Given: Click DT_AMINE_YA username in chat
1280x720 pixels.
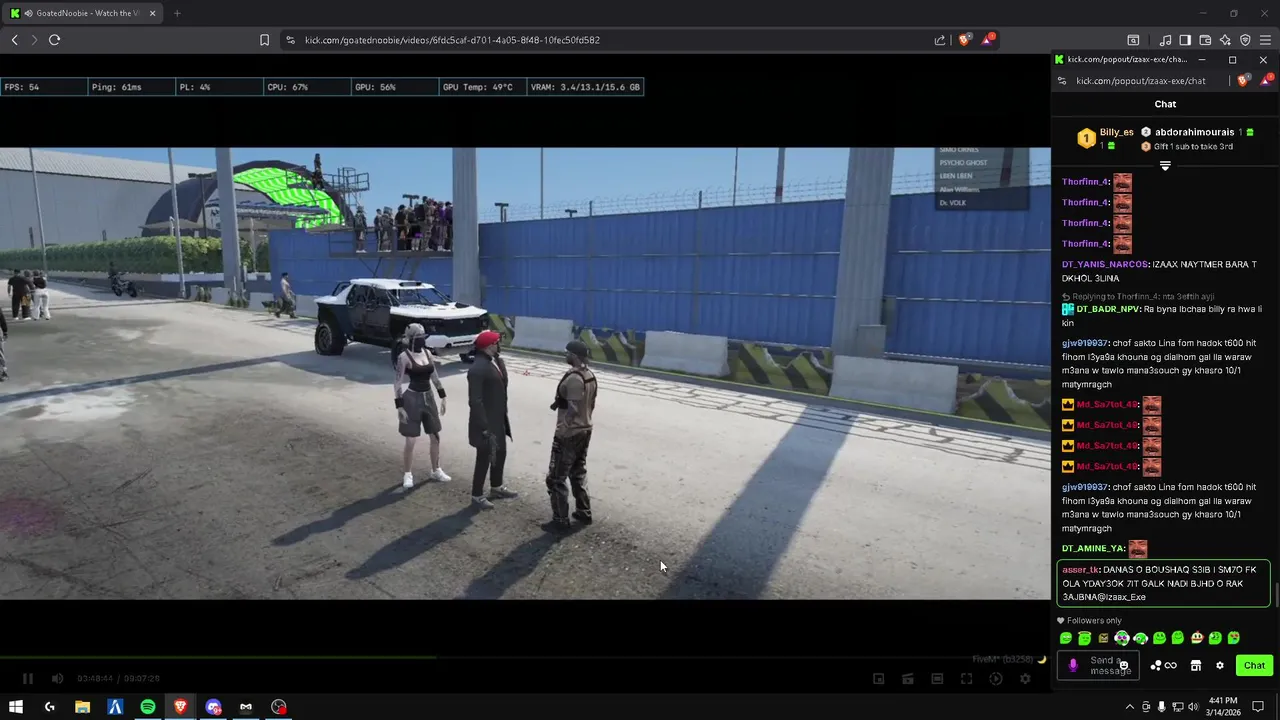Looking at the screenshot, I should (x=1093, y=548).
